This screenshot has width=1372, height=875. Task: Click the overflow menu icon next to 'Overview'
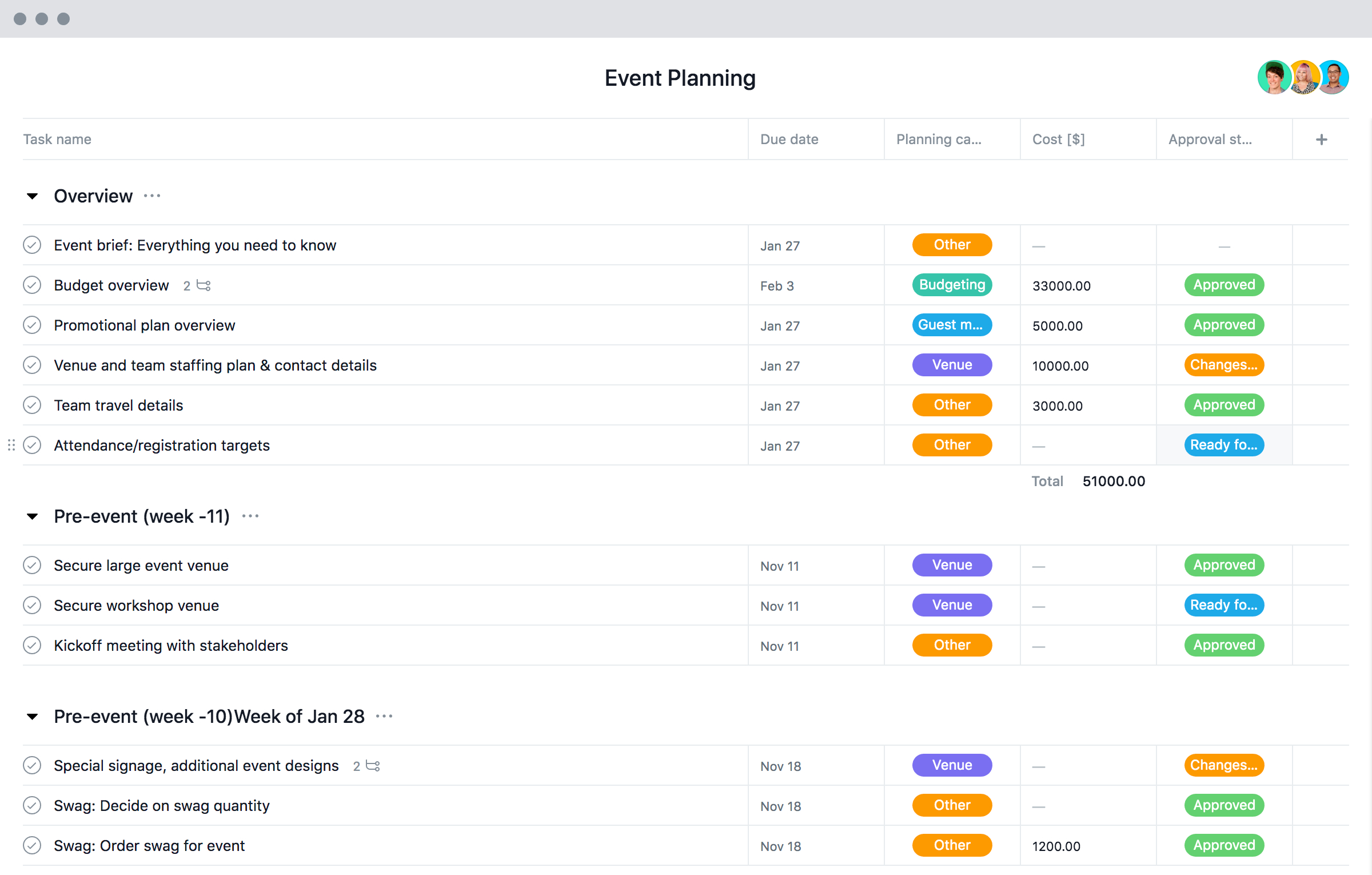coord(154,196)
